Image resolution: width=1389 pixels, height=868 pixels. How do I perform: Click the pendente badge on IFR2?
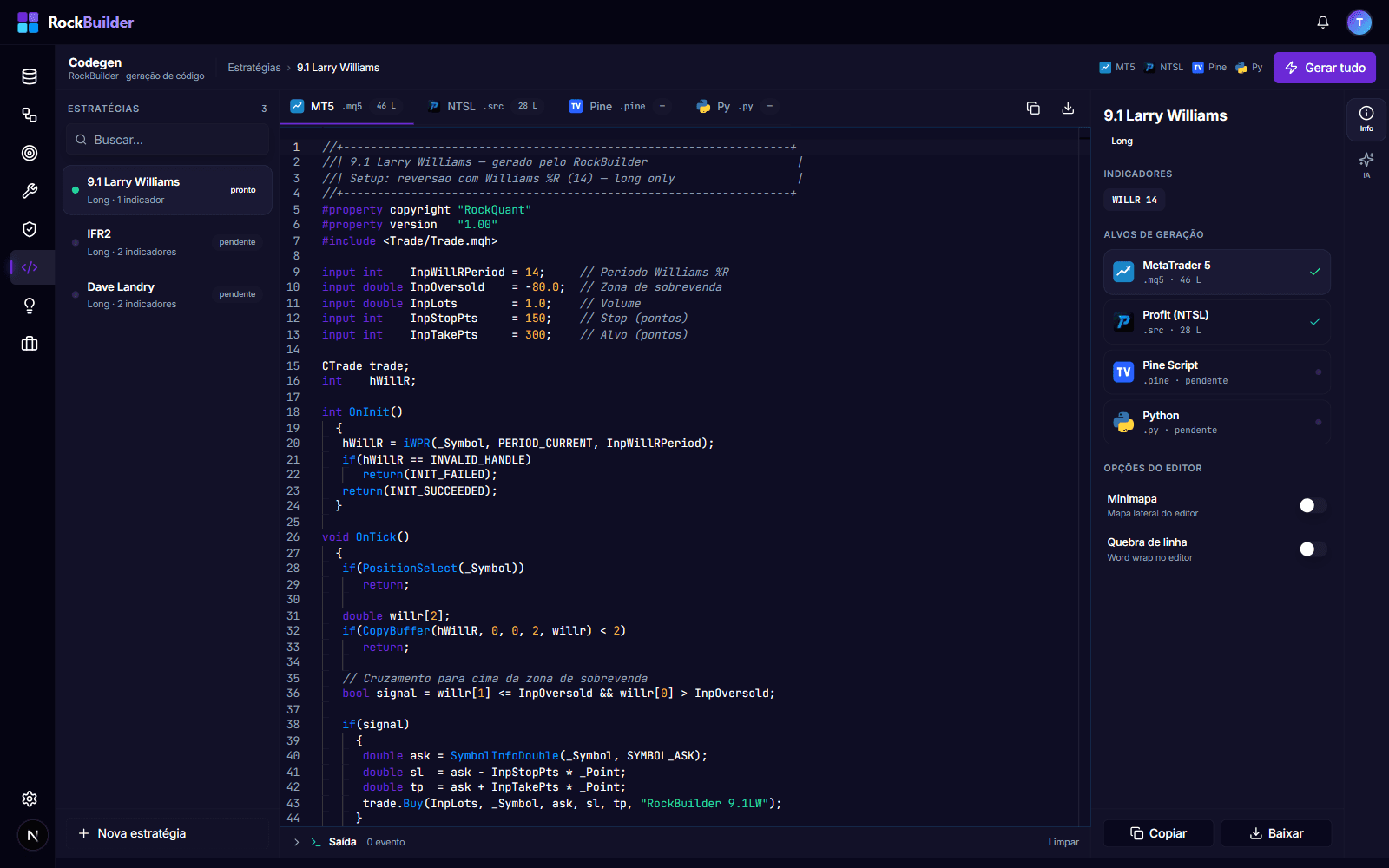click(237, 242)
